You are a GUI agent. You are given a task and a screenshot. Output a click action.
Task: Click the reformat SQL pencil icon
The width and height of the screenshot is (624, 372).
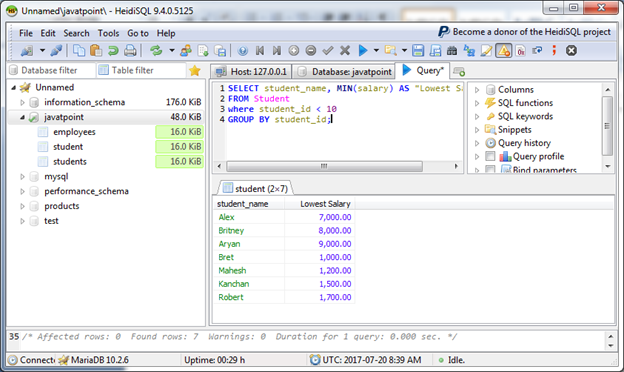coord(486,51)
